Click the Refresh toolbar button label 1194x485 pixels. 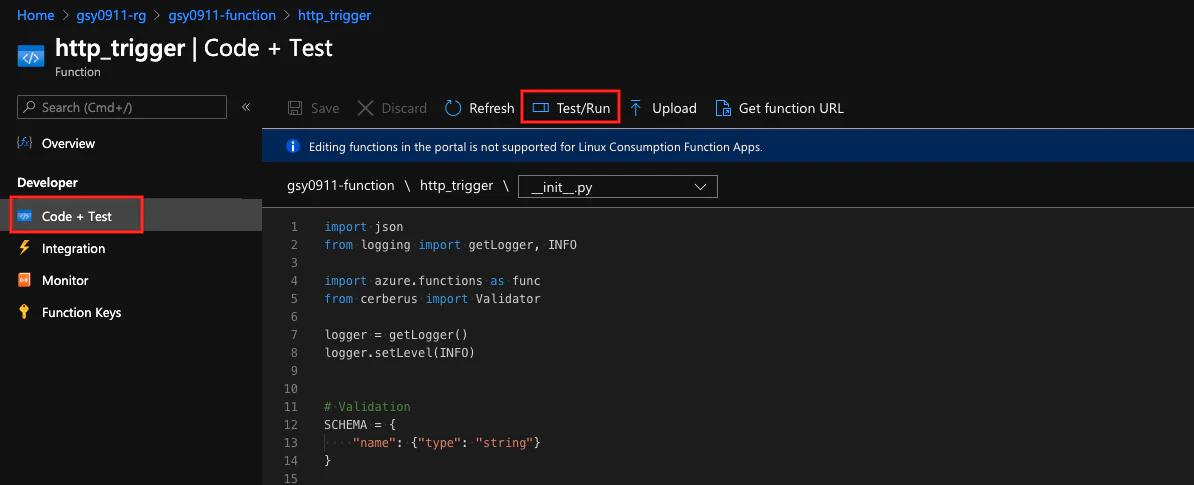(491, 108)
